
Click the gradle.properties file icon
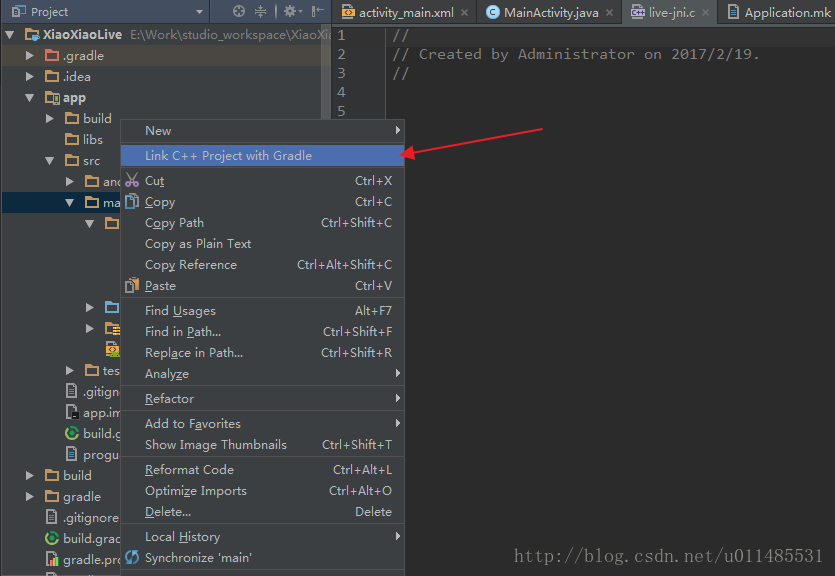pyautogui.click(x=52, y=559)
